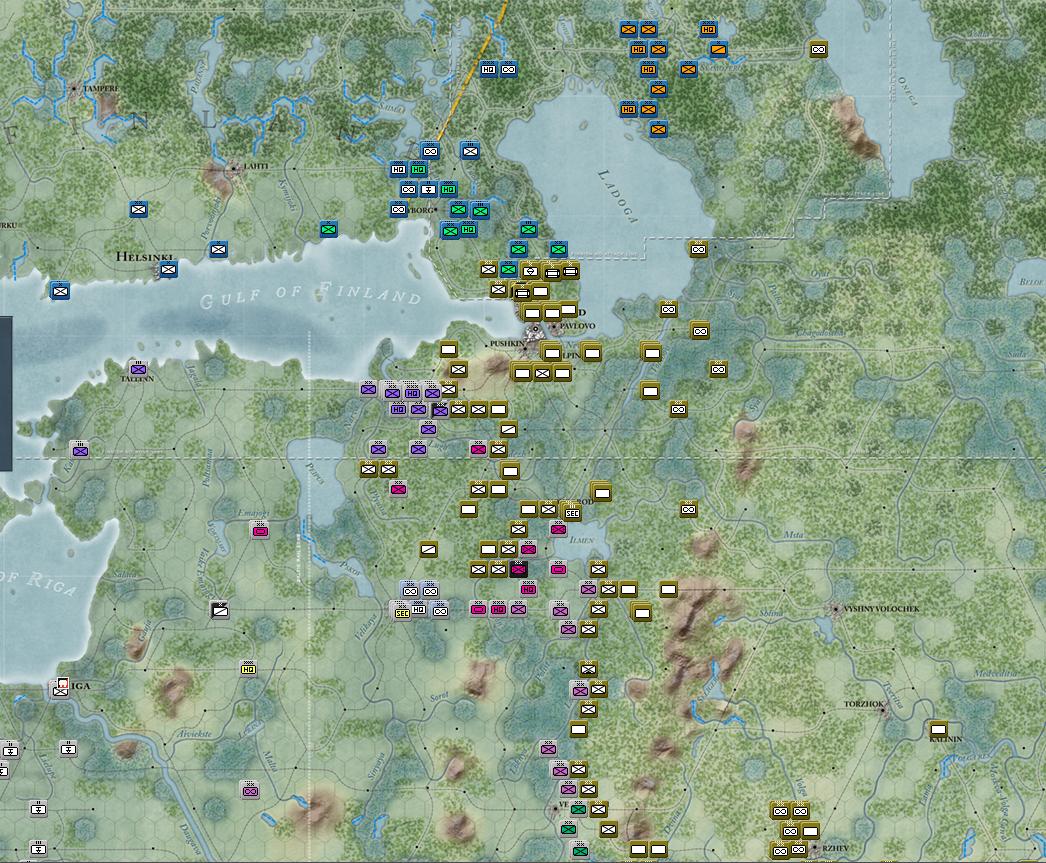The image size is (1046, 863).
Task: Select the olive SEC unit near Novgorod
Action: tap(572, 513)
